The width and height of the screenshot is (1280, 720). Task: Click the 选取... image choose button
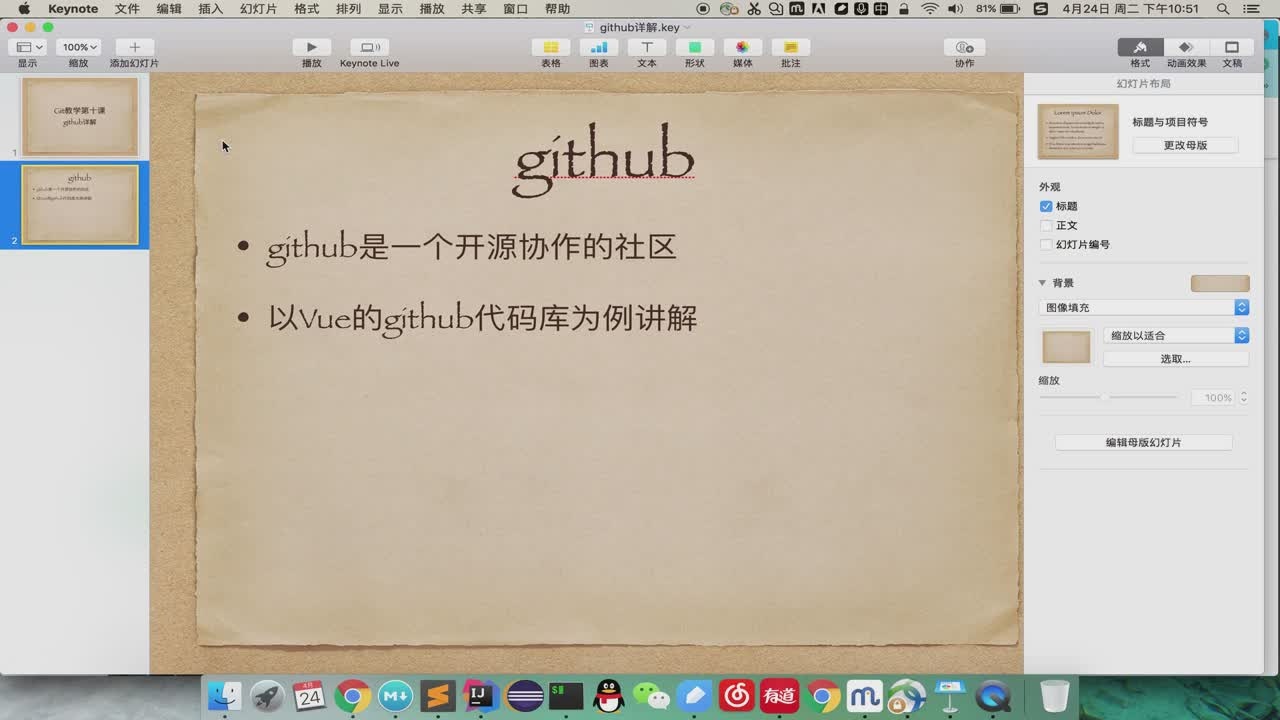[x=1176, y=359]
